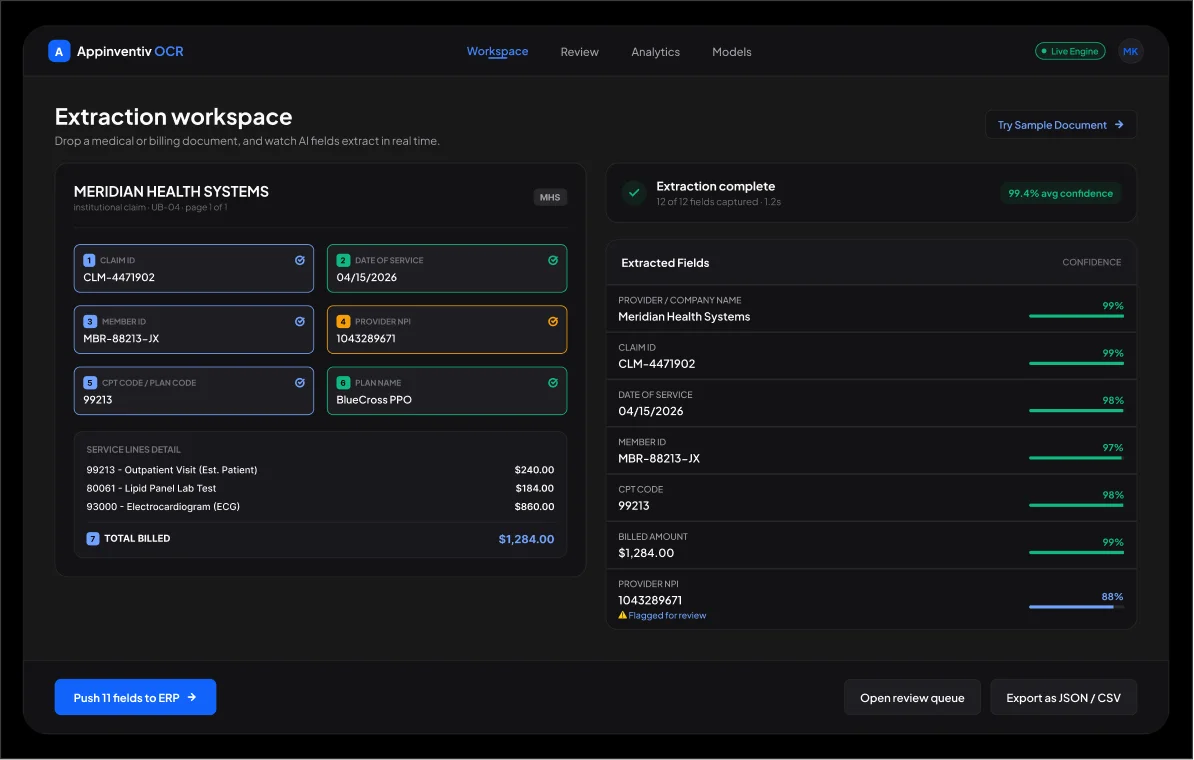Select the Member ID MBR-88213-JX card
The height and width of the screenshot is (760, 1194).
click(x=193, y=330)
